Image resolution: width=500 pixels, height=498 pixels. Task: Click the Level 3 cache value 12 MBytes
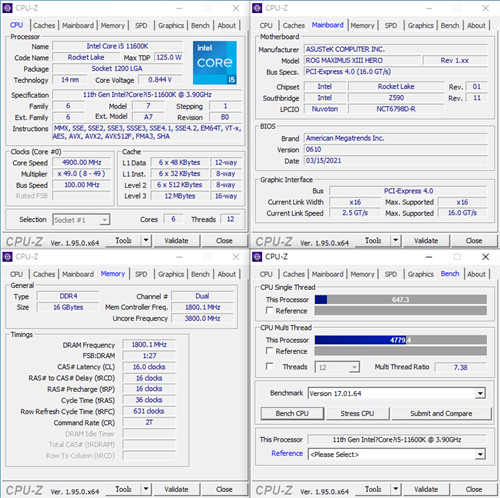click(x=180, y=196)
